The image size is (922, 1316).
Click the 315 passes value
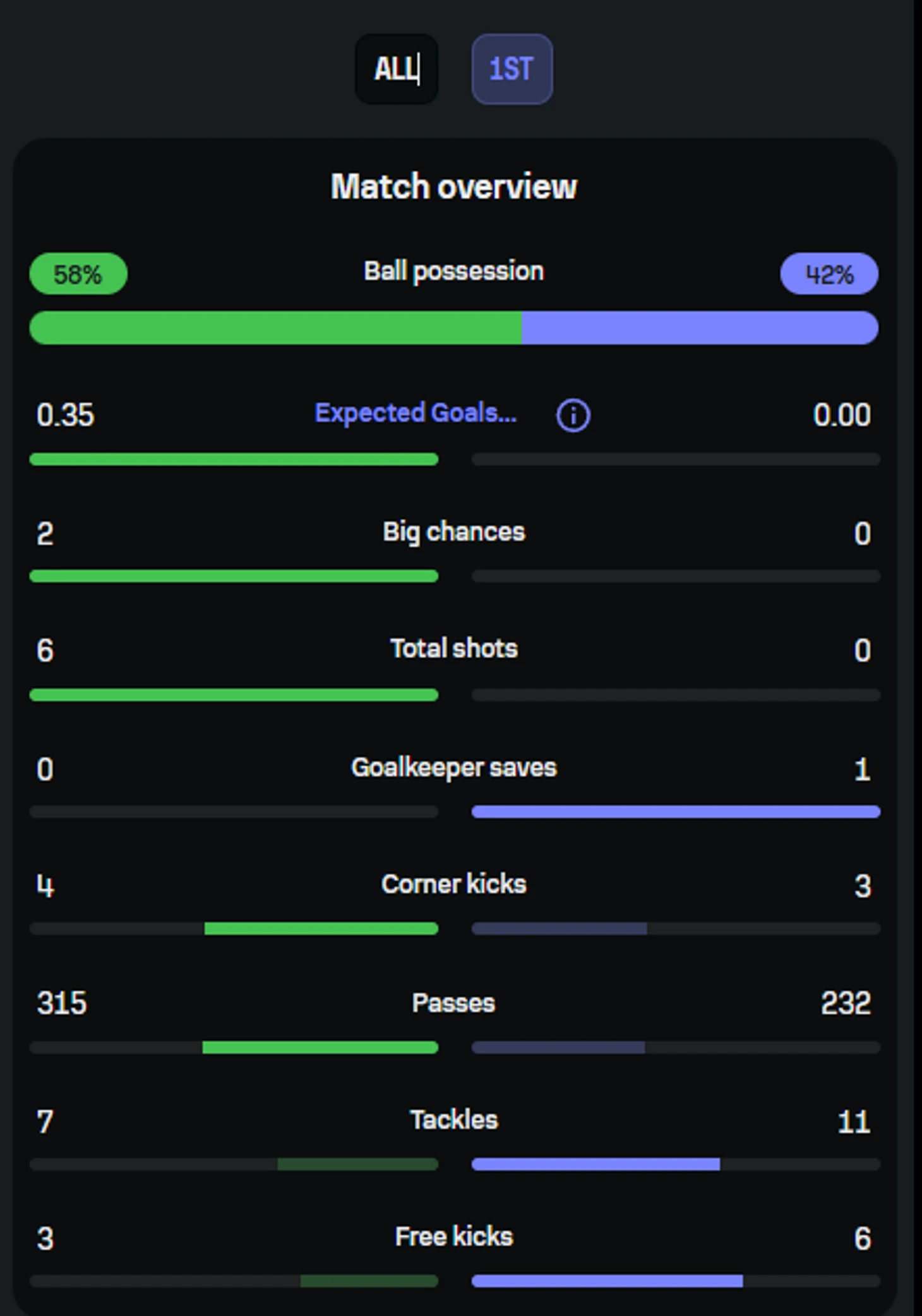pyautogui.click(x=62, y=1003)
